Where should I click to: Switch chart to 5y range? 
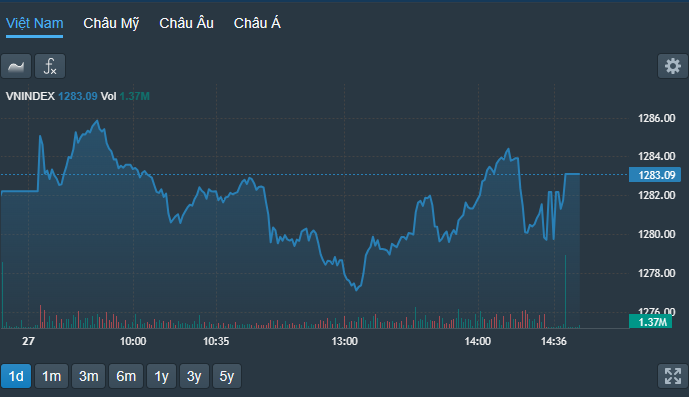(227, 376)
